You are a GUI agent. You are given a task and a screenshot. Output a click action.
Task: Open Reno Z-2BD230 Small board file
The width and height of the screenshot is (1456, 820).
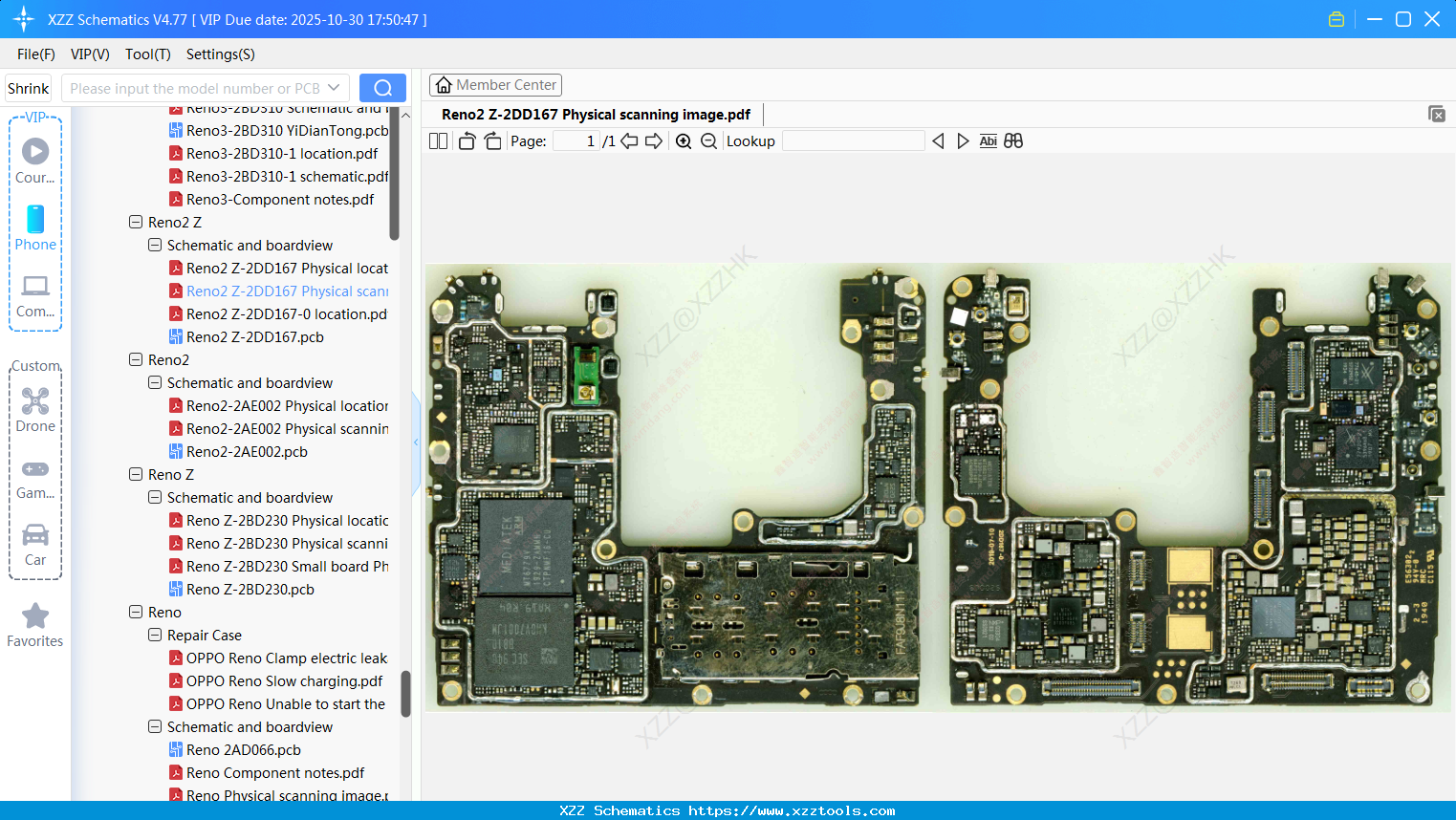click(x=279, y=566)
